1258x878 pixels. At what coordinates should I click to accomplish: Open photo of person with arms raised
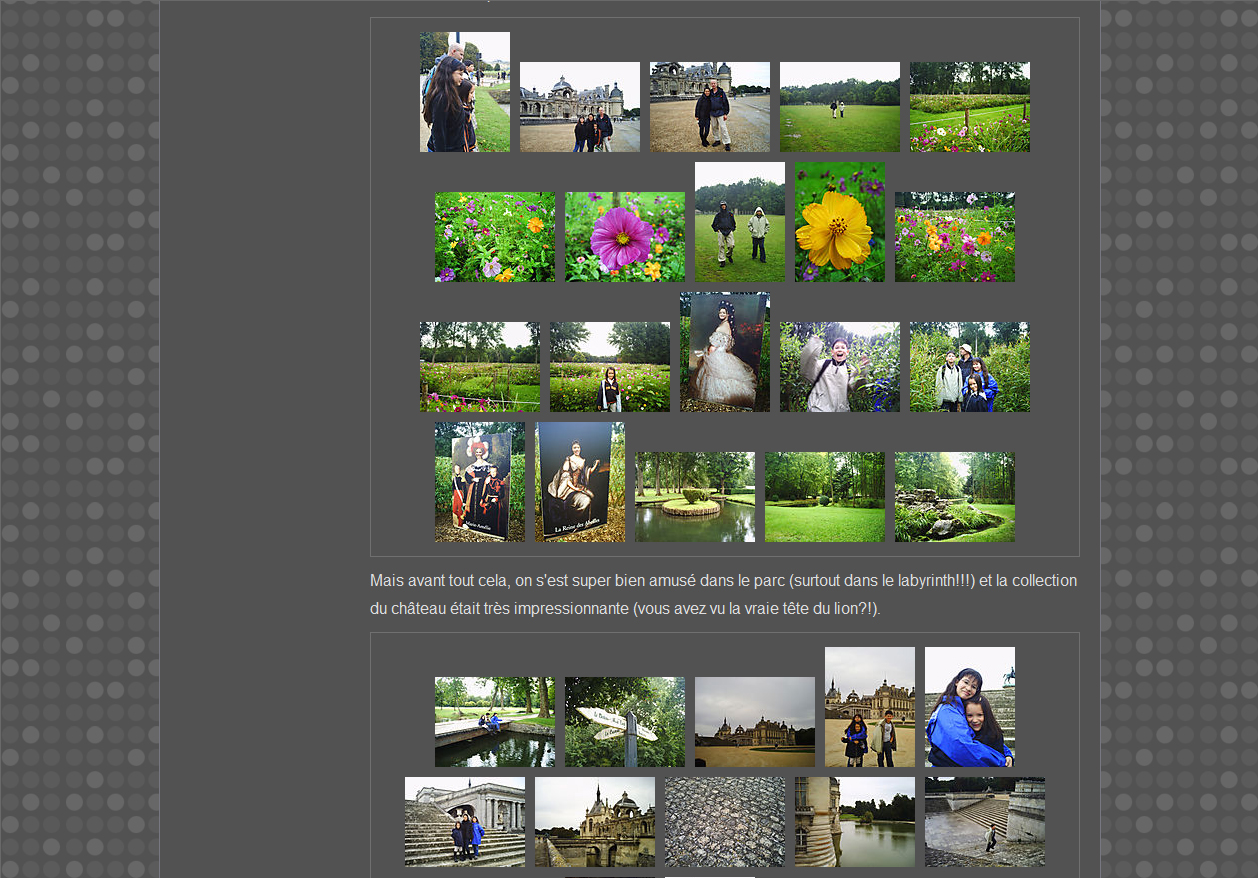(x=840, y=367)
